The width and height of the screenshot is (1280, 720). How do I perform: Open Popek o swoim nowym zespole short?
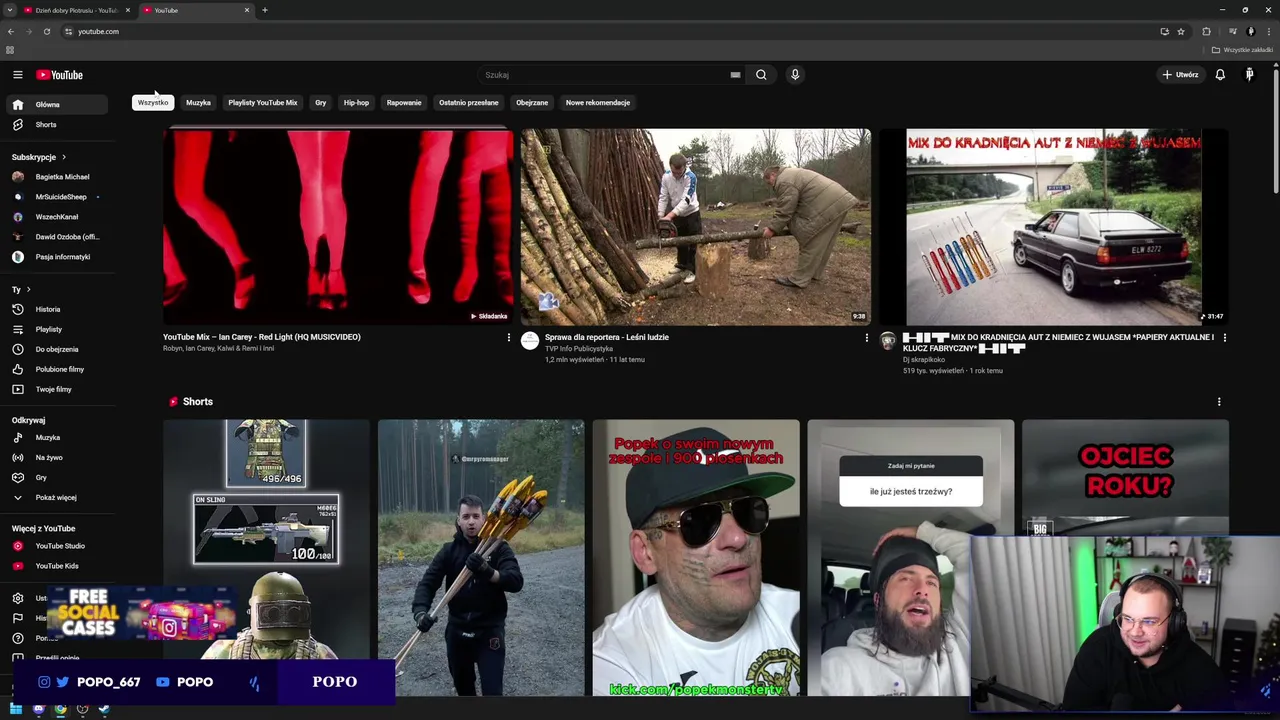(x=696, y=558)
